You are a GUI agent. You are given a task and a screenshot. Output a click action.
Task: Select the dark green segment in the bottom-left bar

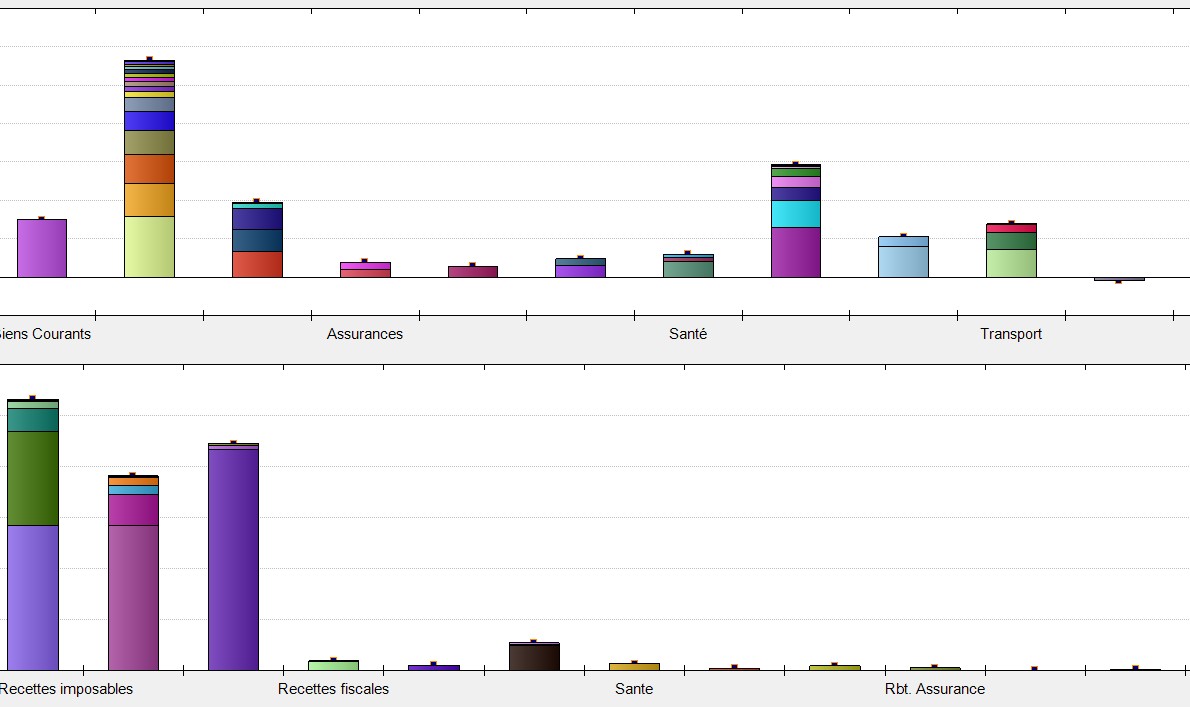tap(33, 478)
